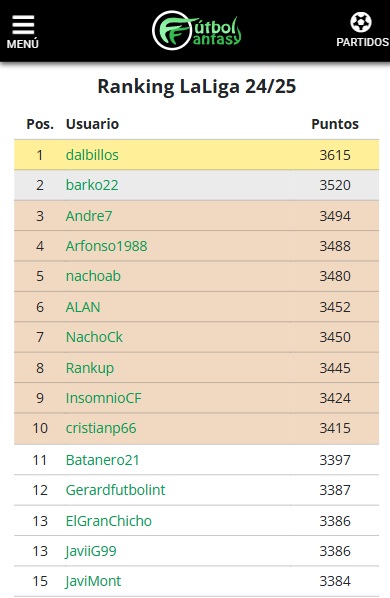Click the nachoab username
390x598 pixels.
pos(93,276)
